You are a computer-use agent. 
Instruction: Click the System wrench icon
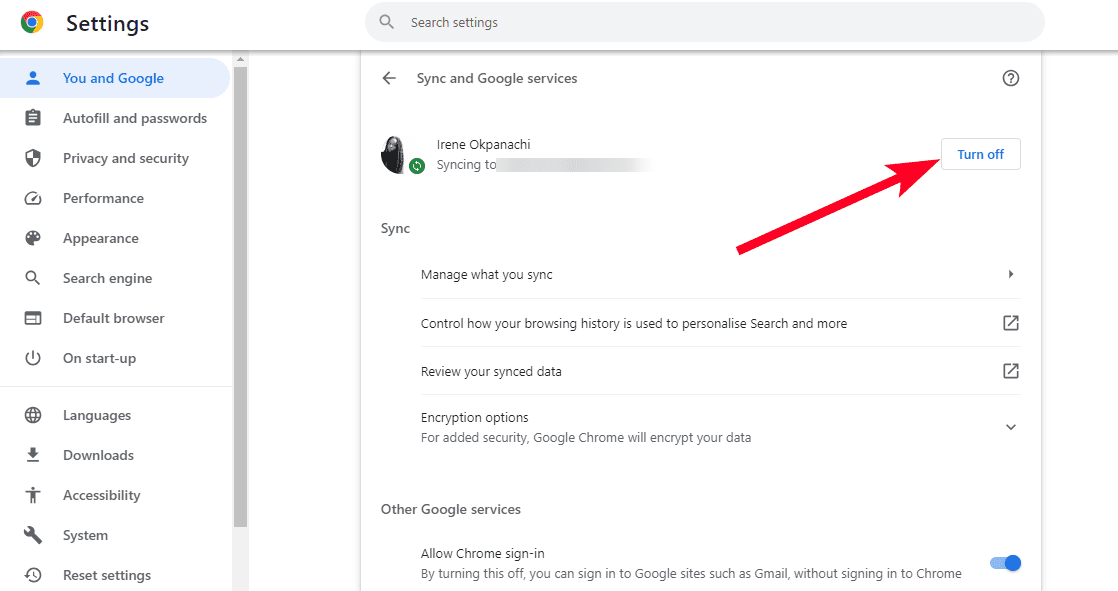click(33, 535)
